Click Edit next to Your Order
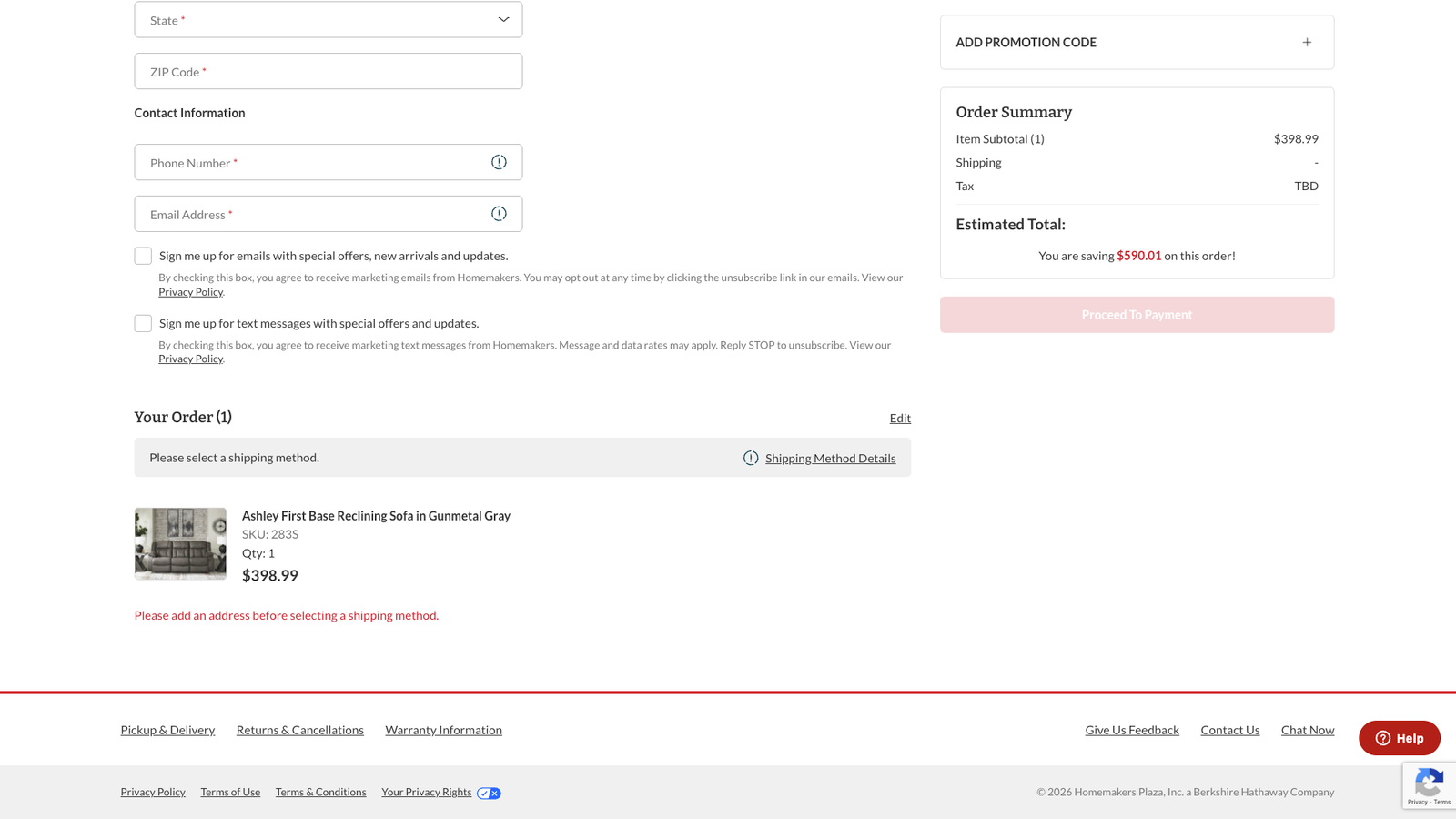Image resolution: width=1456 pixels, height=819 pixels. tap(900, 418)
